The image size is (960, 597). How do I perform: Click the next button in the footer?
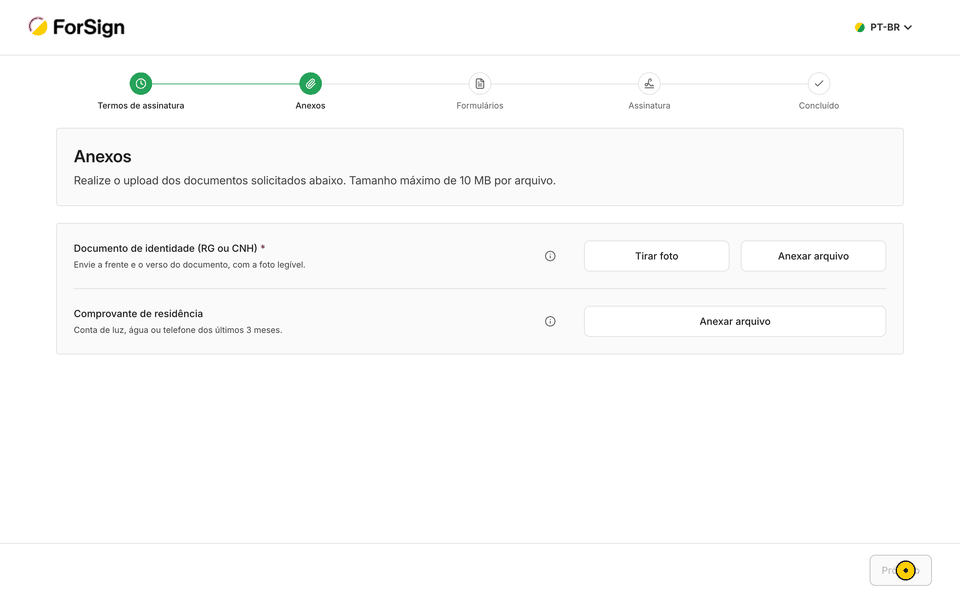click(901, 570)
